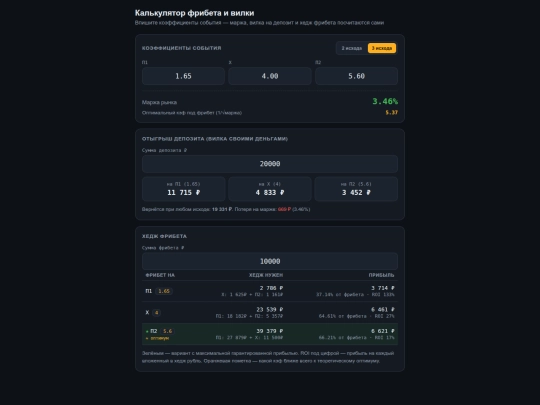Click the hedge amount '2 786 ₽'

coord(271,288)
